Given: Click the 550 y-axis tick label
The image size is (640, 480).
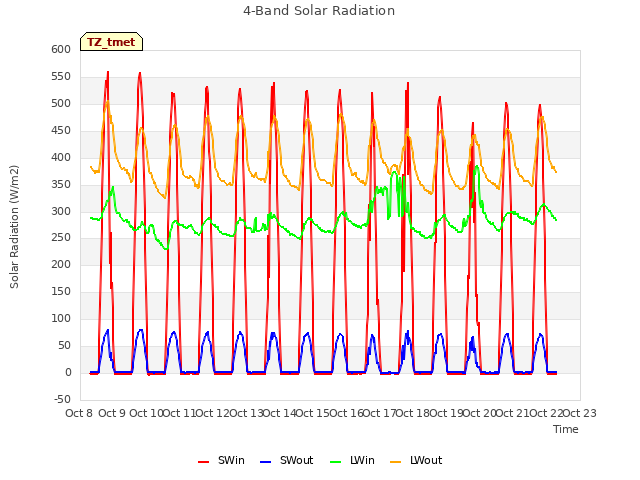Looking at the screenshot, I should tap(61, 76).
